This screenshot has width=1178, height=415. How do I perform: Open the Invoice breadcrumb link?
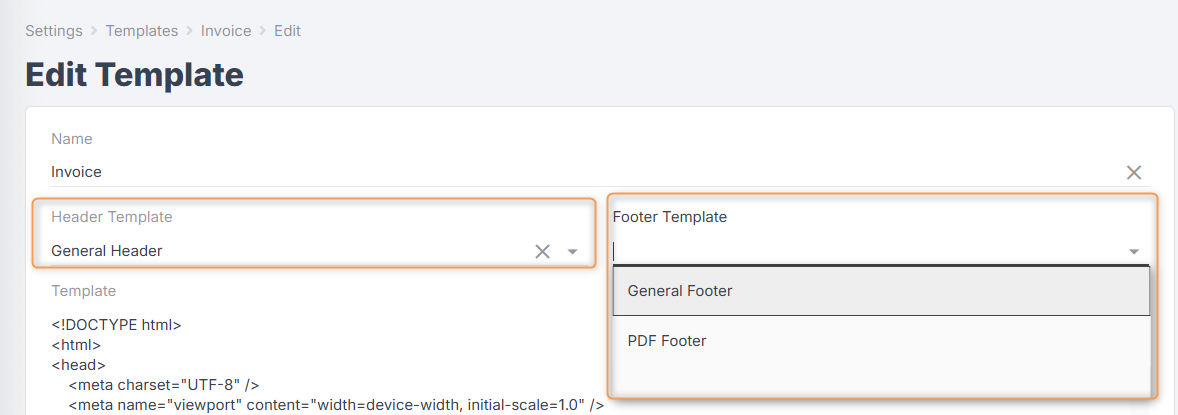coord(226,31)
